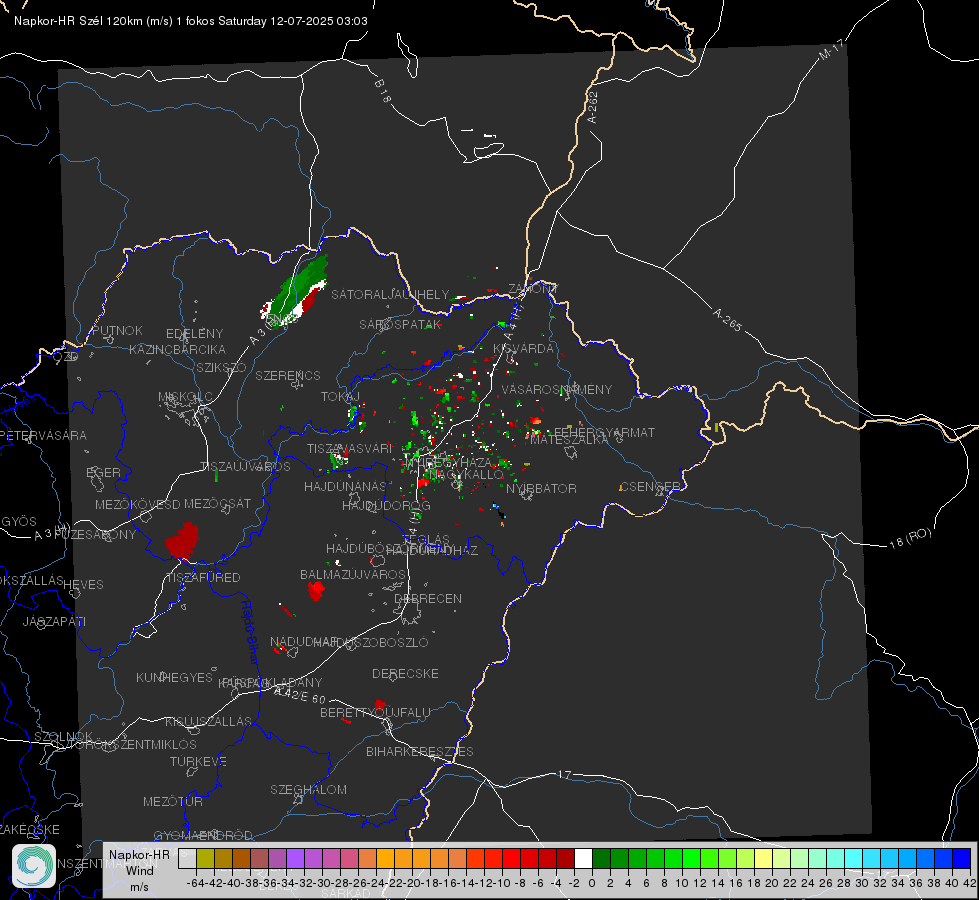Screen dimensions: 979x900
Task: Select the PUTNOK city label
Action: [117, 330]
